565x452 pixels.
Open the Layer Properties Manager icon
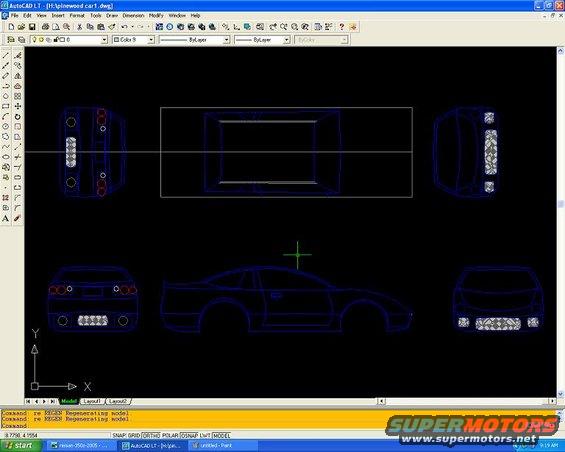[11, 40]
